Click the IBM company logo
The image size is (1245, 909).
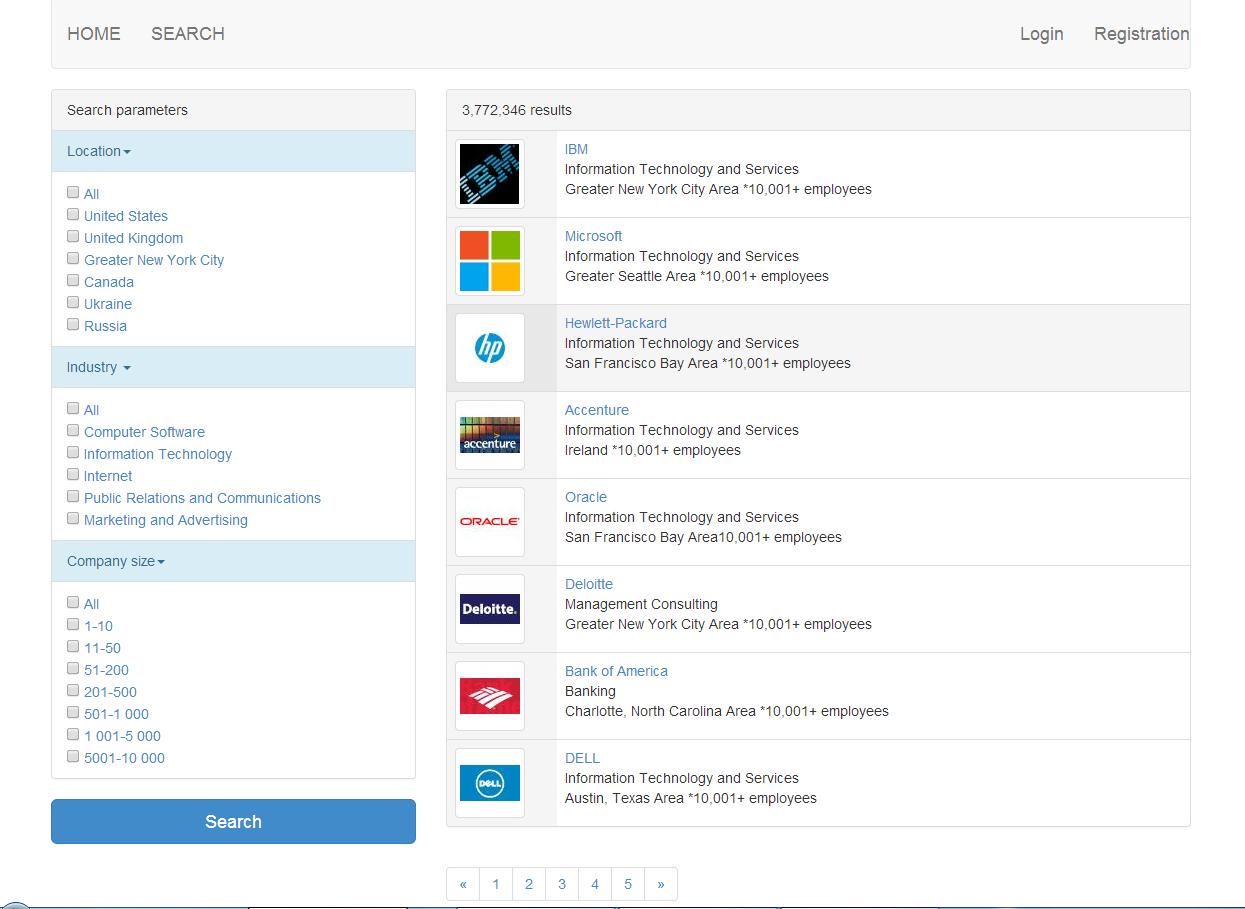point(489,174)
